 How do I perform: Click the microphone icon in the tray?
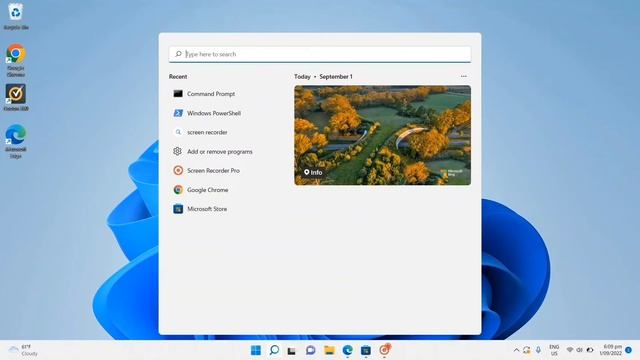[538, 350]
